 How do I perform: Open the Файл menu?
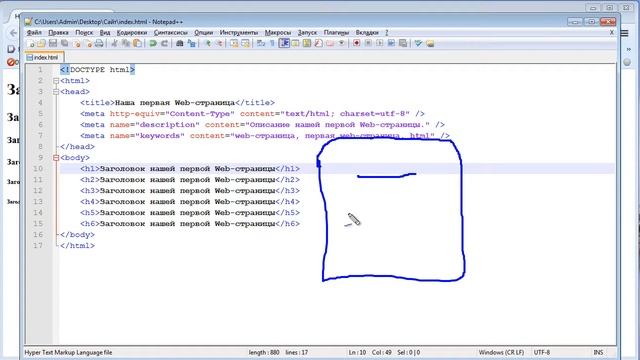pos(34,32)
